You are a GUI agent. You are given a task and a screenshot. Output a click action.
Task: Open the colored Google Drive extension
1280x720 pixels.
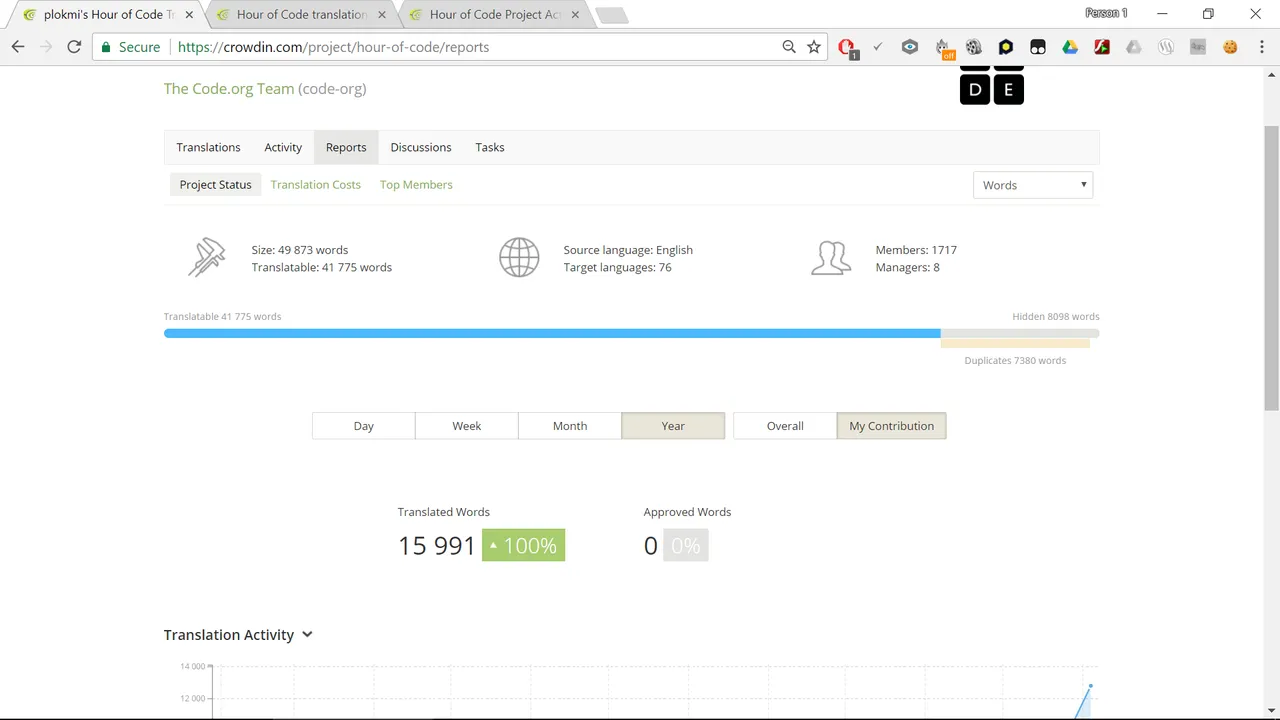point(1070,47)
